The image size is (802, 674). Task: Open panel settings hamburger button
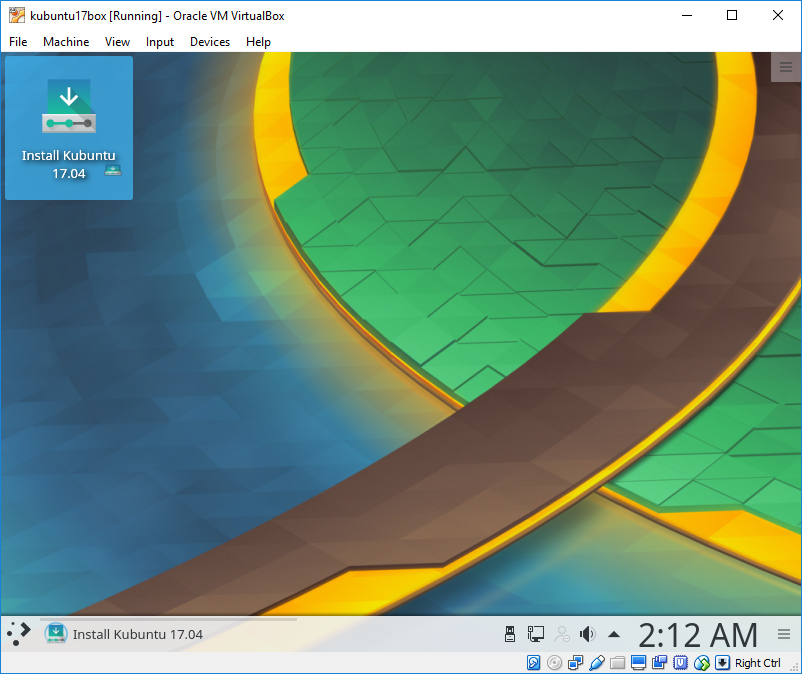click(x=784, y=634)
